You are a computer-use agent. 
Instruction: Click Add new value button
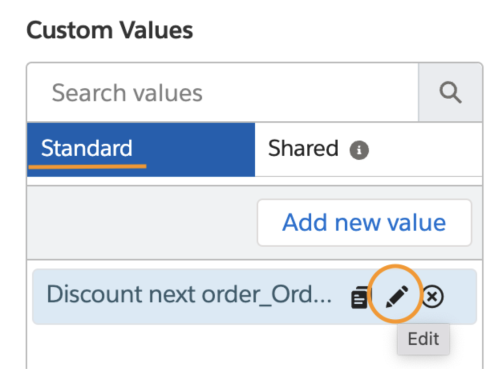(364, 223)
